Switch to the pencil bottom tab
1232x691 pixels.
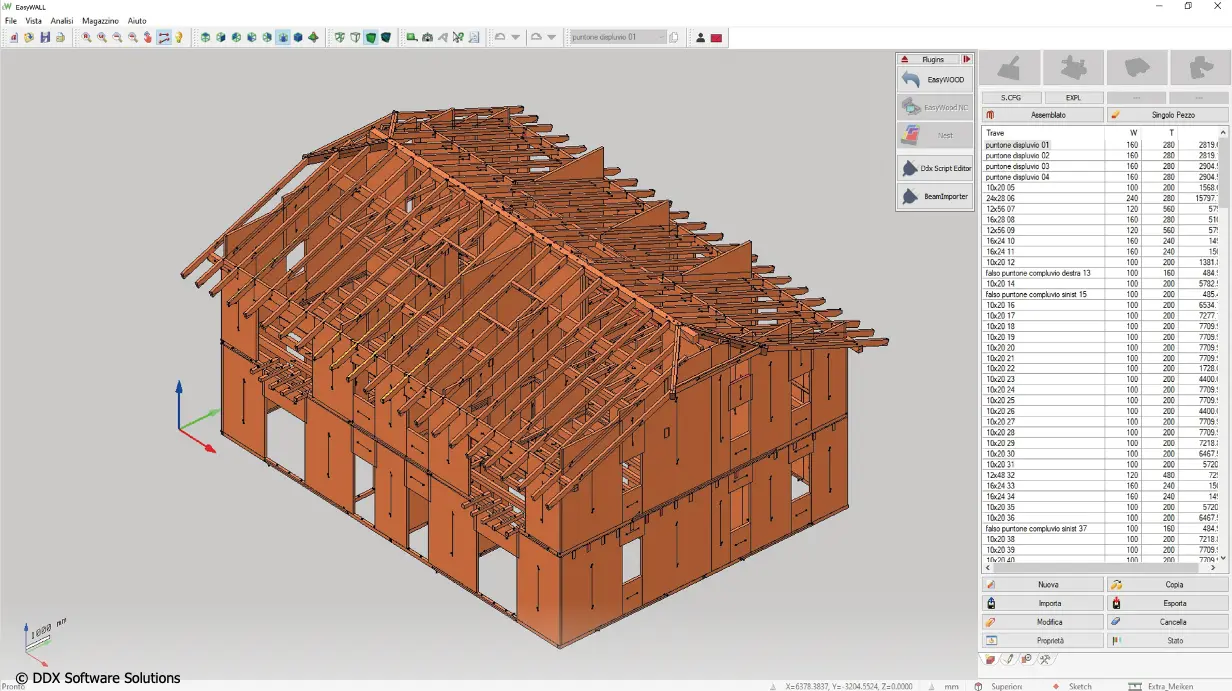(1009, 659)
